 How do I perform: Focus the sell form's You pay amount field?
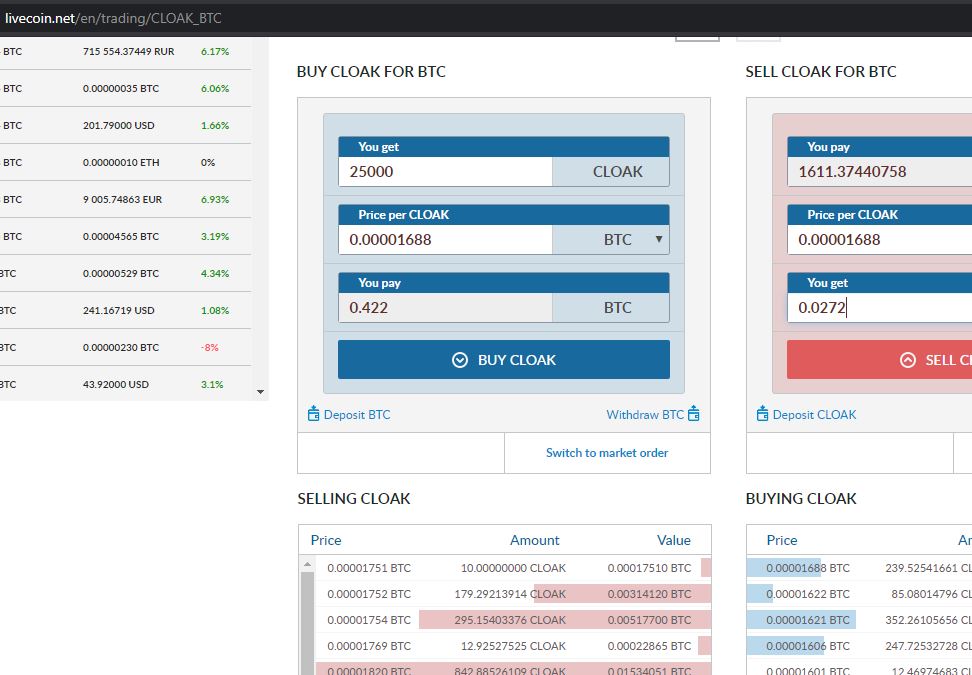click(x=880, y=172)
